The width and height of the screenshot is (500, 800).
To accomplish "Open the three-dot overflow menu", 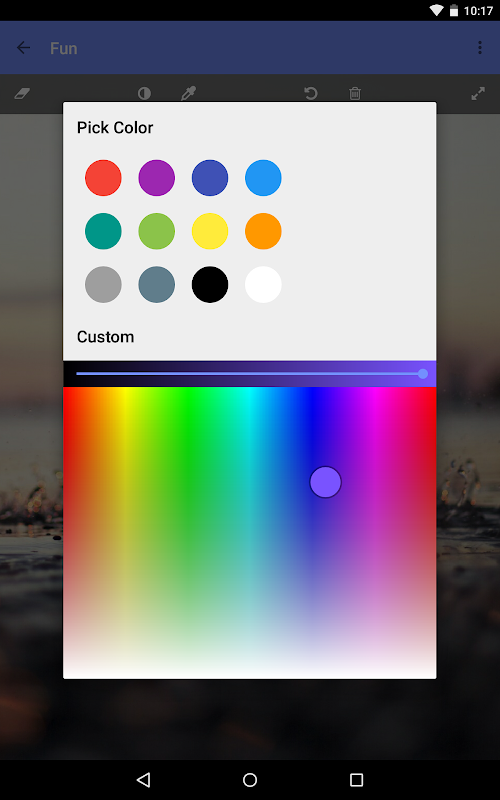I will point(480,48).
